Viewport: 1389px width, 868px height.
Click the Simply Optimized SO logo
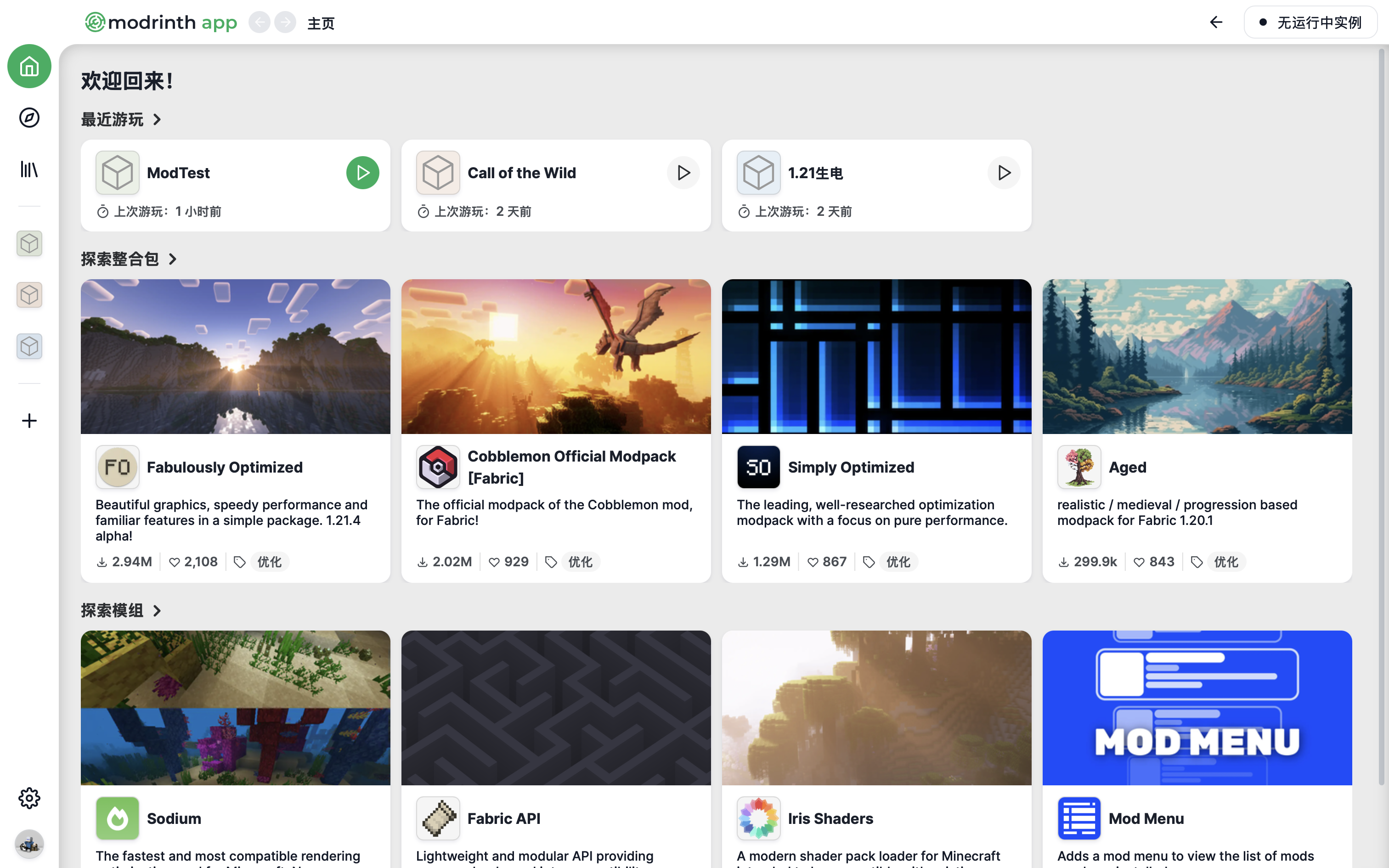point(759,468)
